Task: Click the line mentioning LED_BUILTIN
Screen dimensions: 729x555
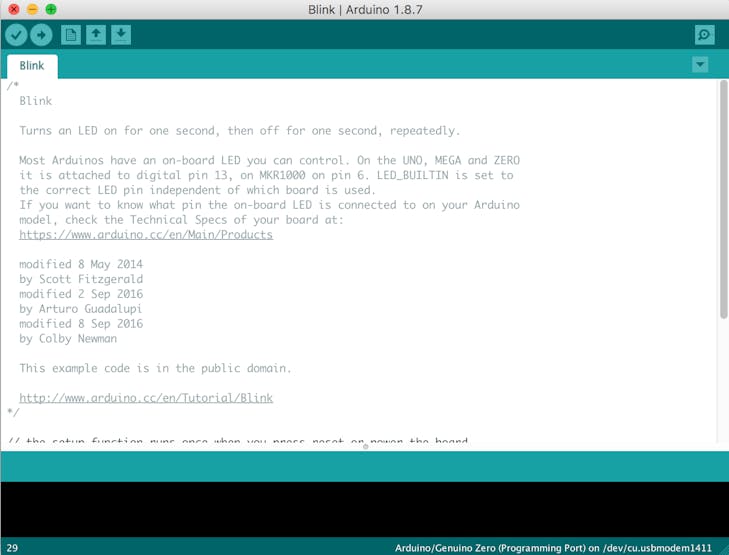Action: coord(266,175)
